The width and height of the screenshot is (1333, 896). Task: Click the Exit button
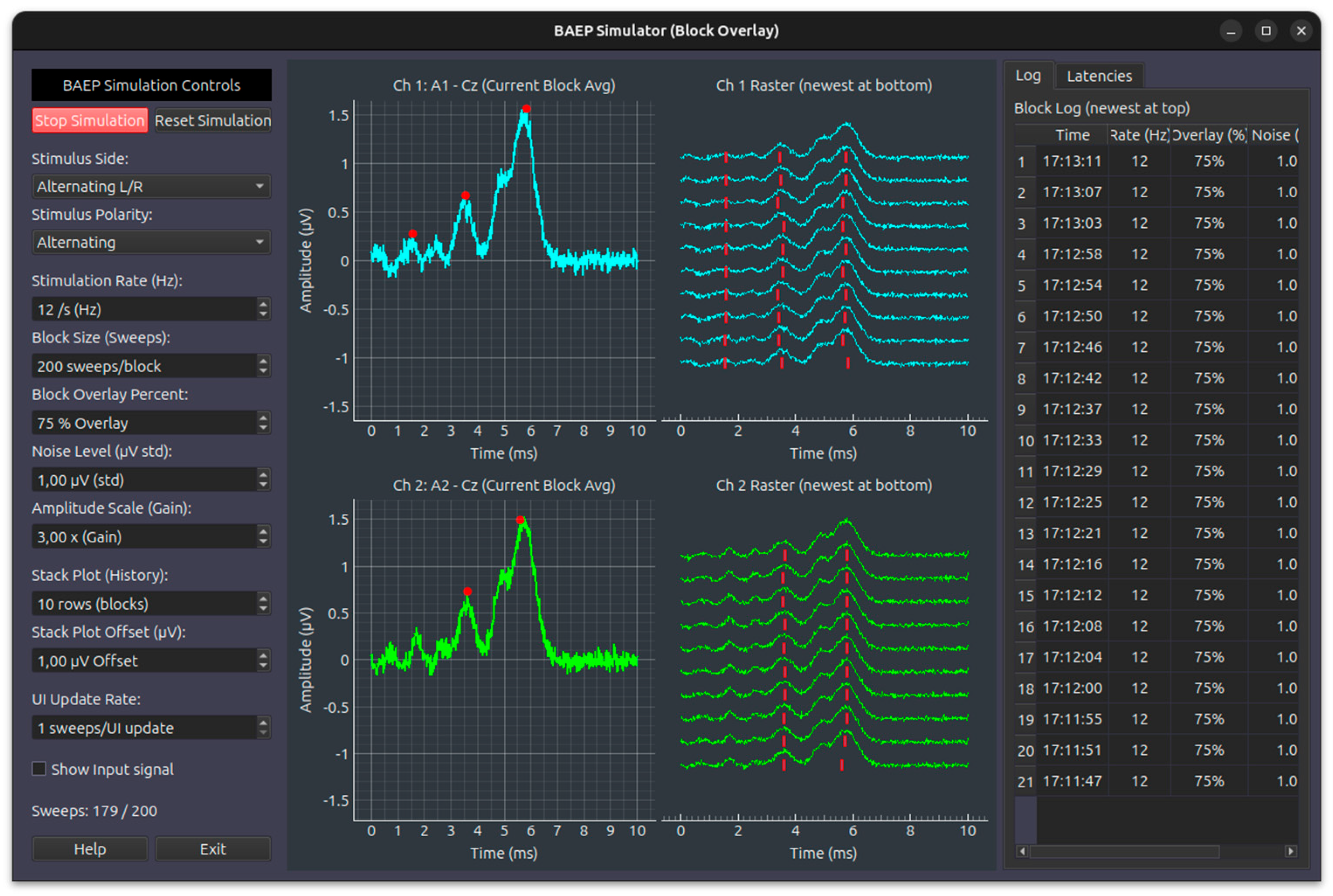coord(213,849)
